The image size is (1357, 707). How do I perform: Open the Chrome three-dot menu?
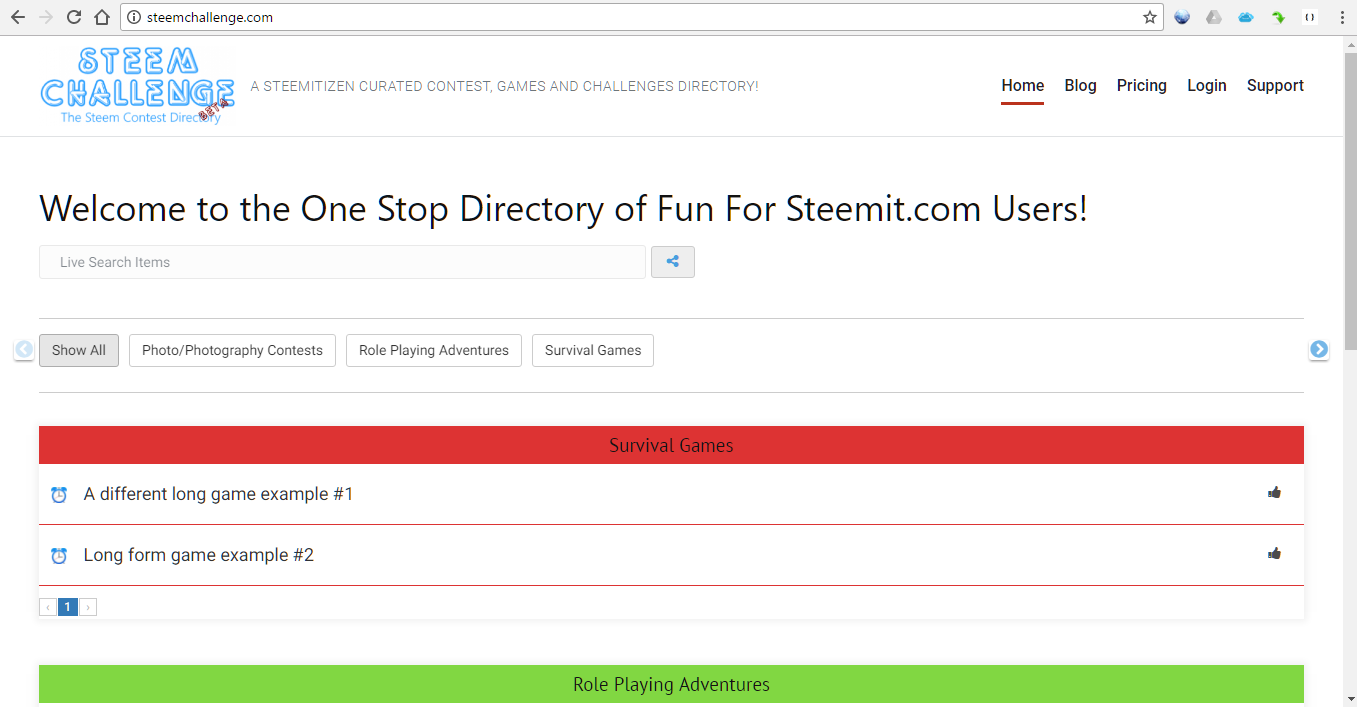point(1342,17)
